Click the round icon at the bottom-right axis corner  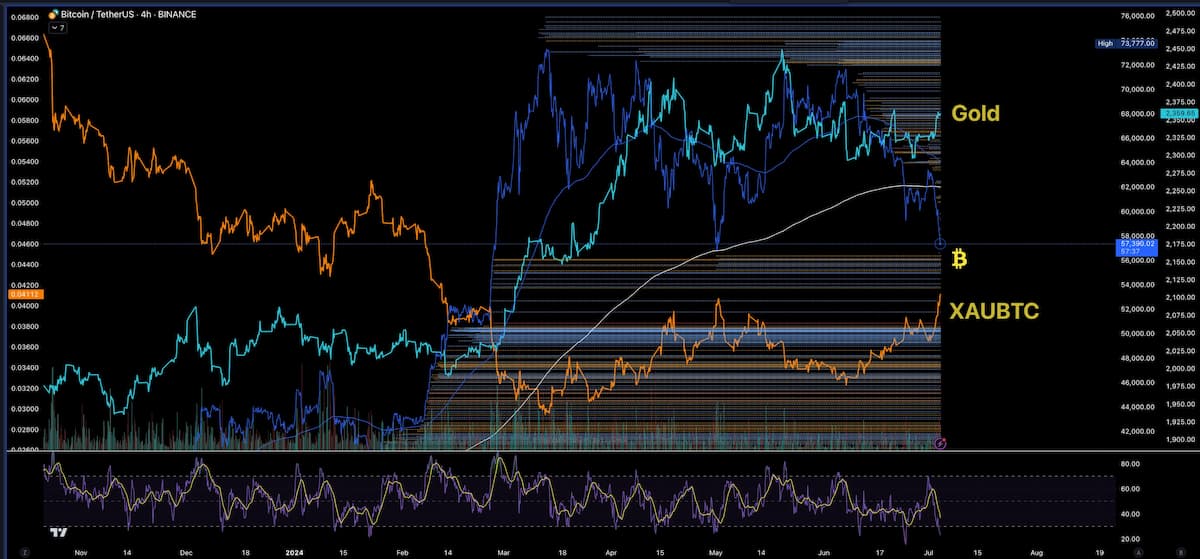pyautogui.click(x=1181, y=551)
